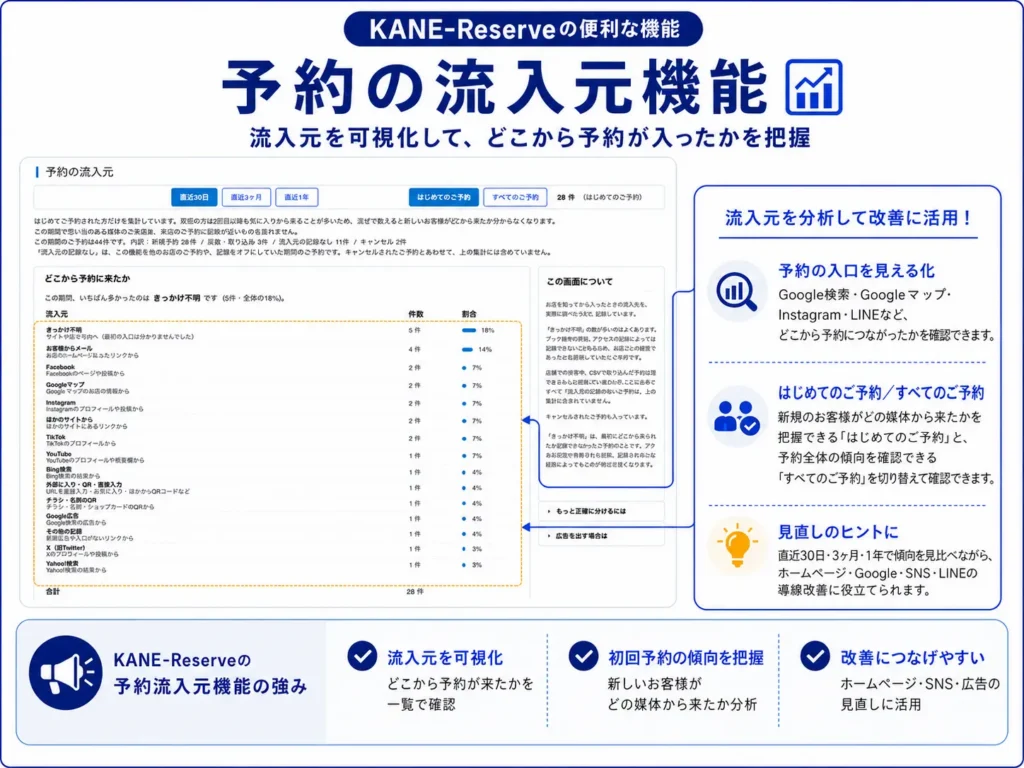
Task: Click the growth chart icon beside the title
Action: click(x=814, y=88)
